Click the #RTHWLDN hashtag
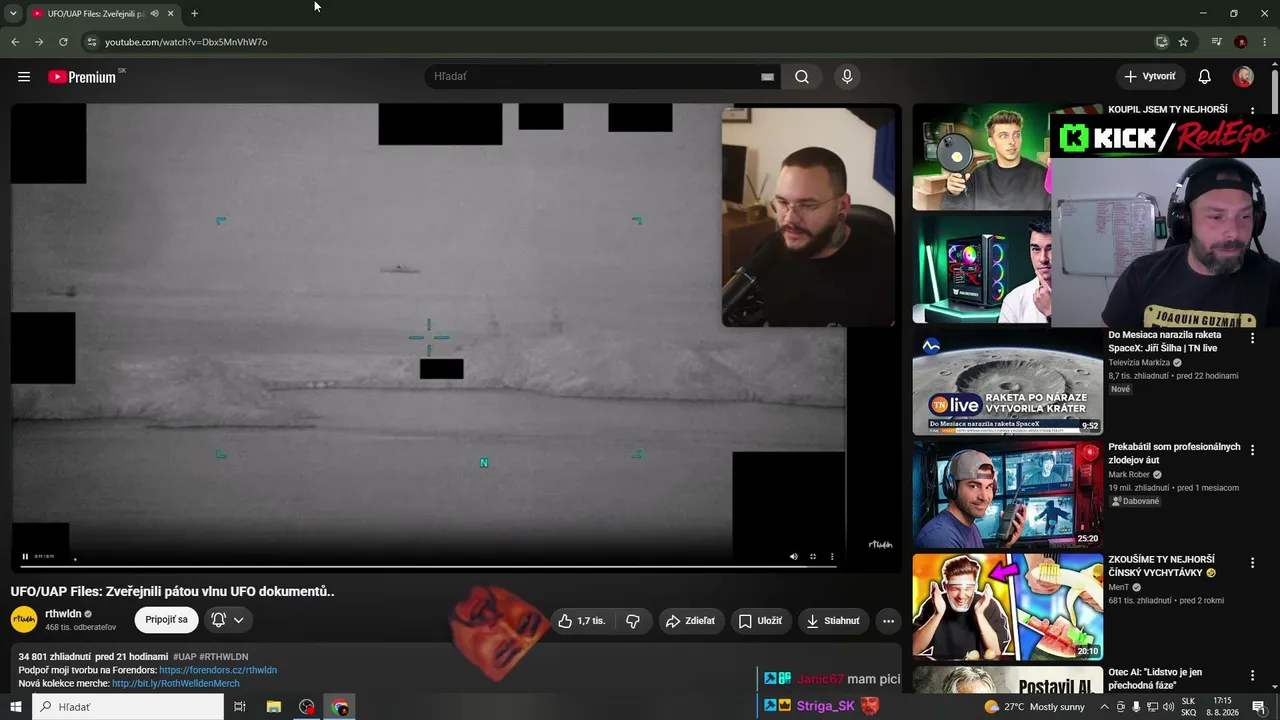This screenshot has height=720, width=1280. [x=224, y=657]
